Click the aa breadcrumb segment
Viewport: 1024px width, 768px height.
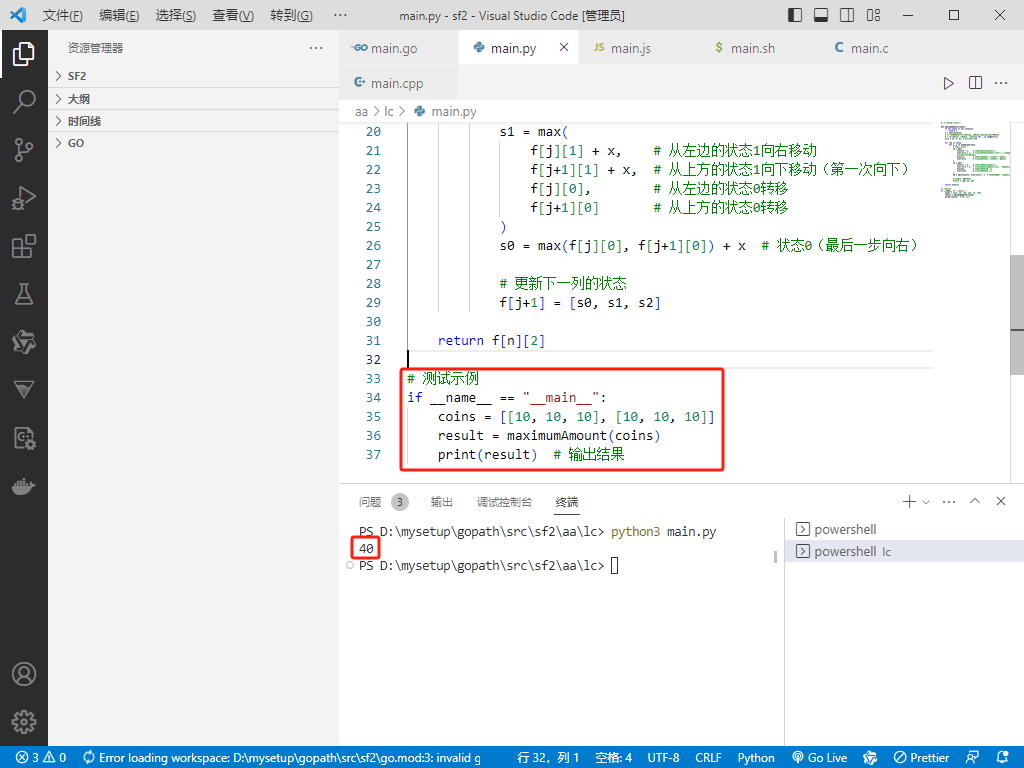coord(361,112)
